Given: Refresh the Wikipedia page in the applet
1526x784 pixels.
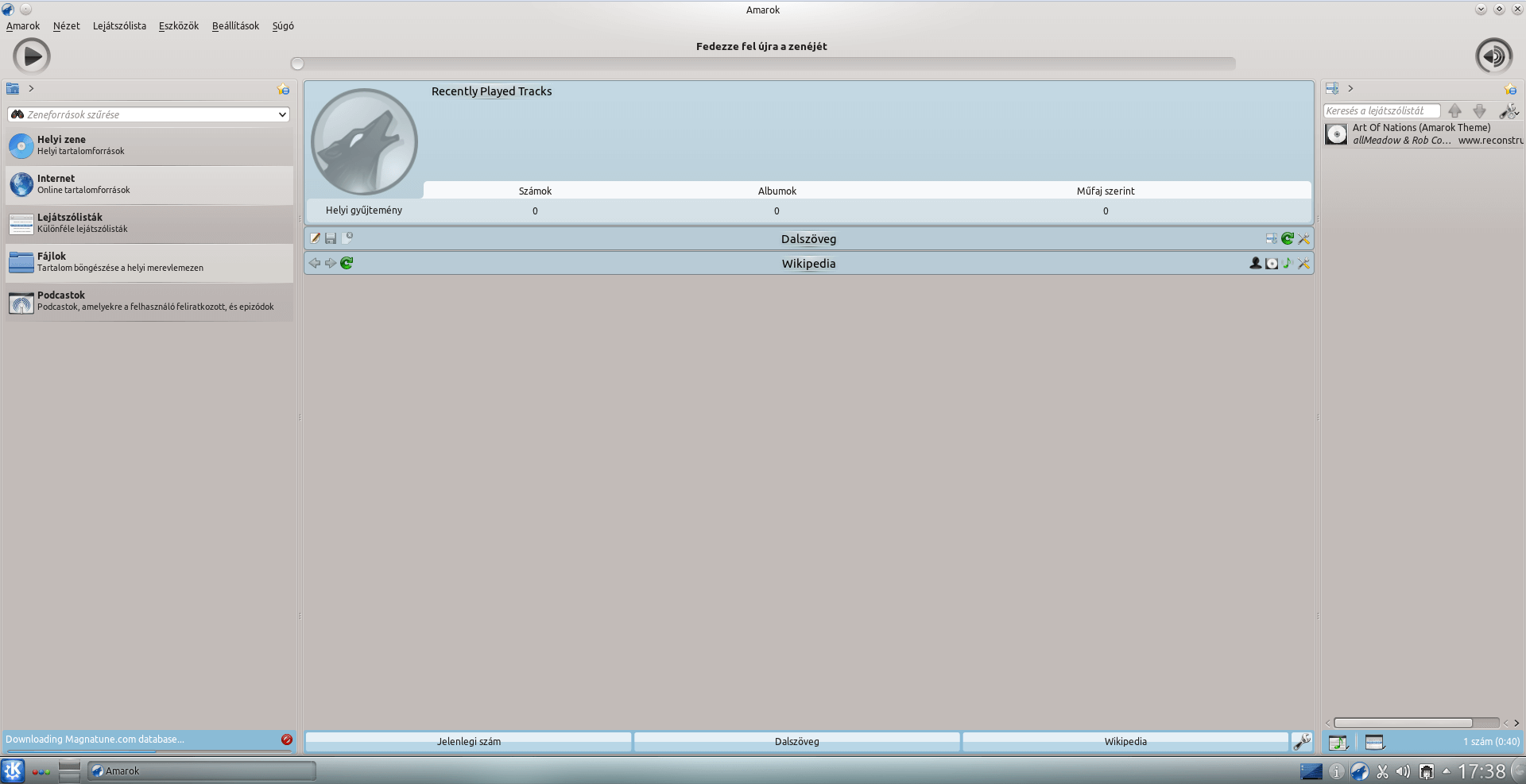Looking at the screenshot, I should [x=346, y=263].
